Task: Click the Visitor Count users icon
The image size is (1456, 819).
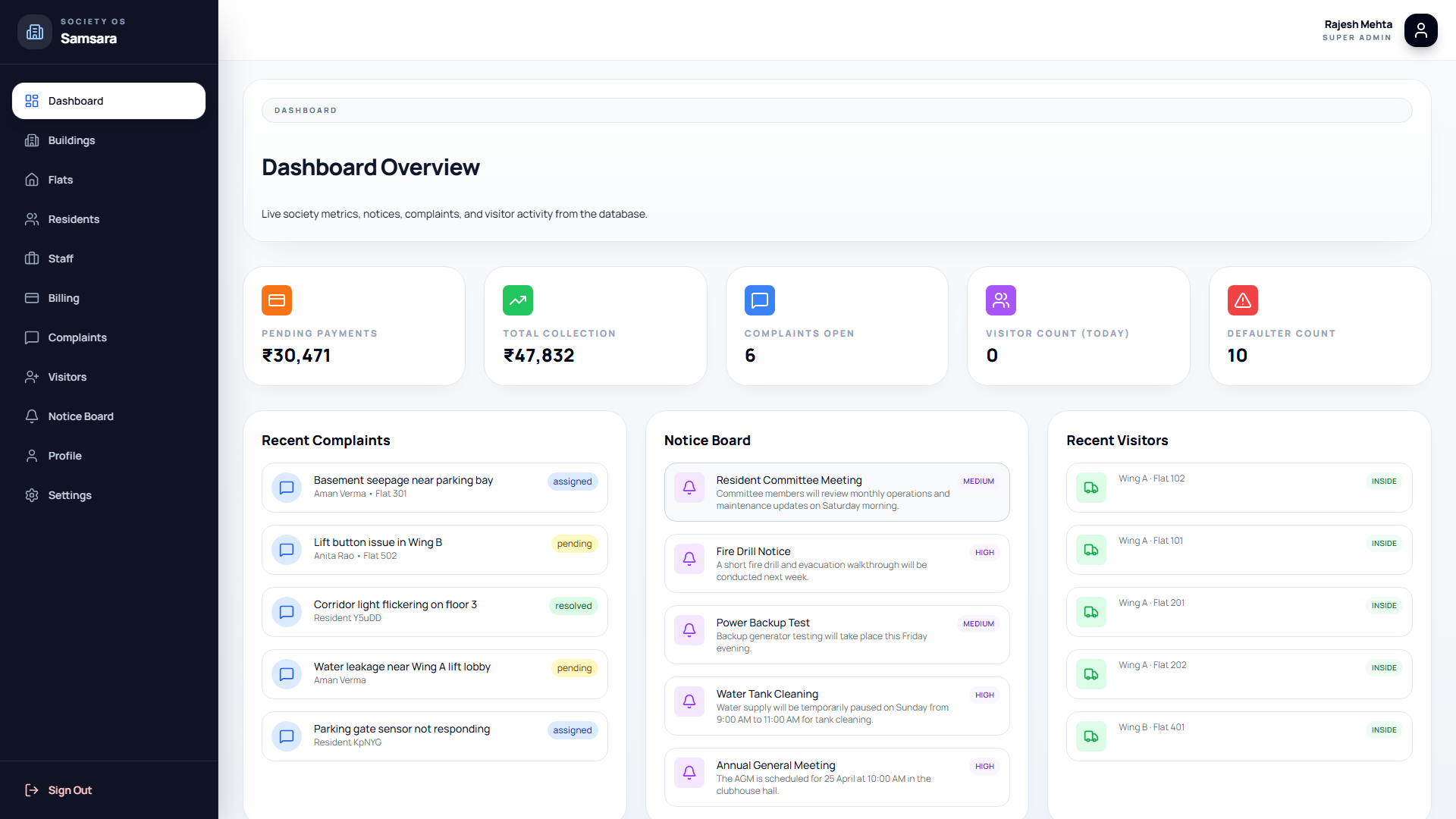Action: tap(1000, 300)
